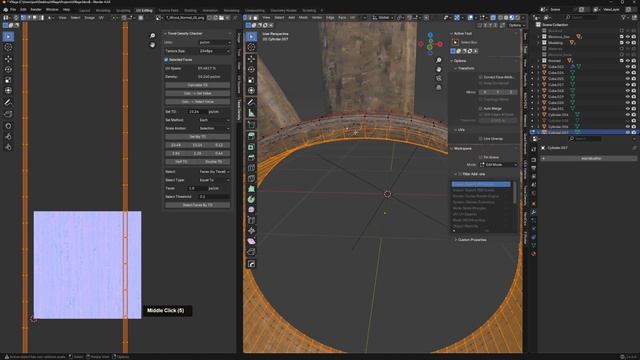Open the Window menu
The height and width of the screenshot is (360, 640).
point(52,9)
